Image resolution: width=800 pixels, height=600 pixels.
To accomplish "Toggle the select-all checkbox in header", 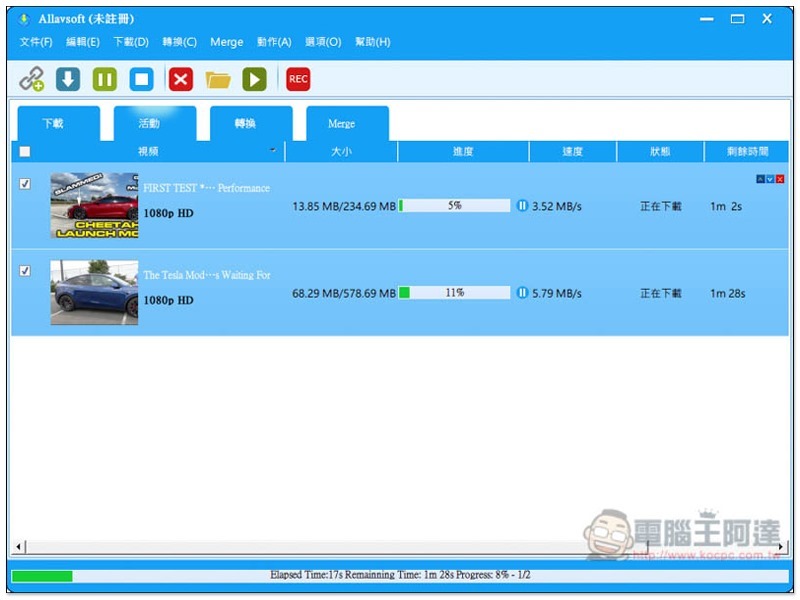I will 25,152.
